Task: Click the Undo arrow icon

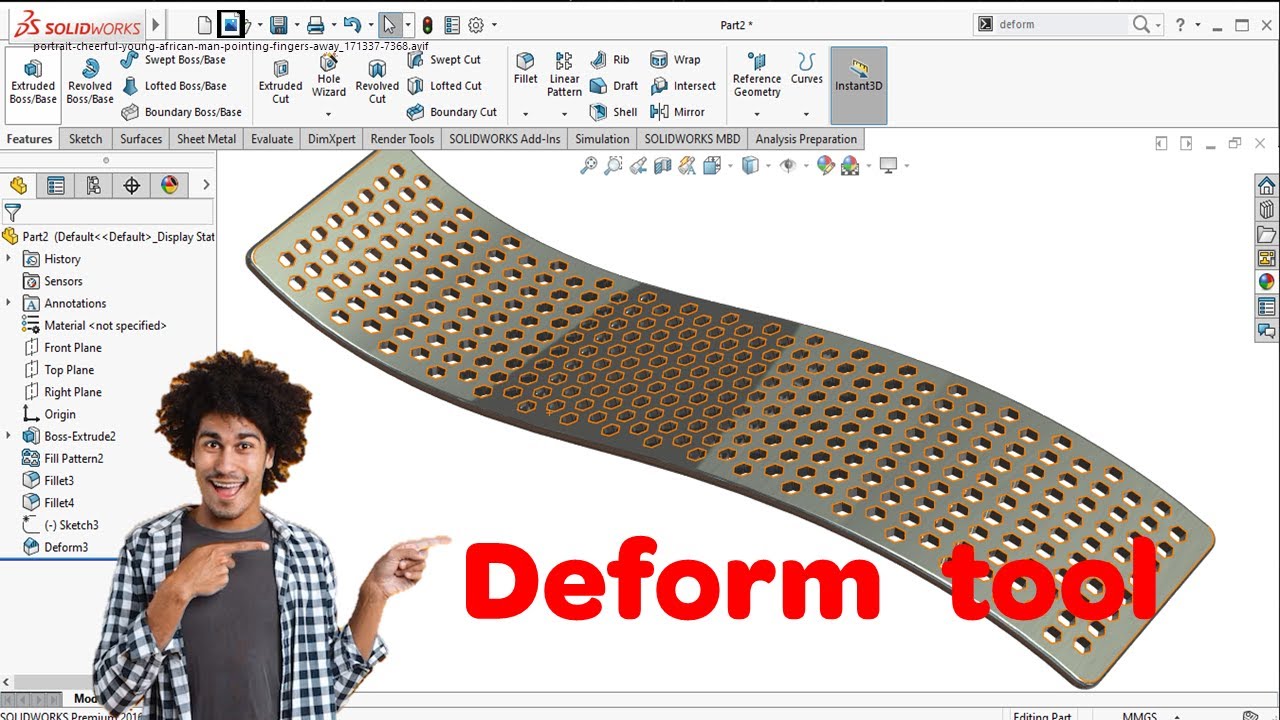Action: [x=352, y=25]
